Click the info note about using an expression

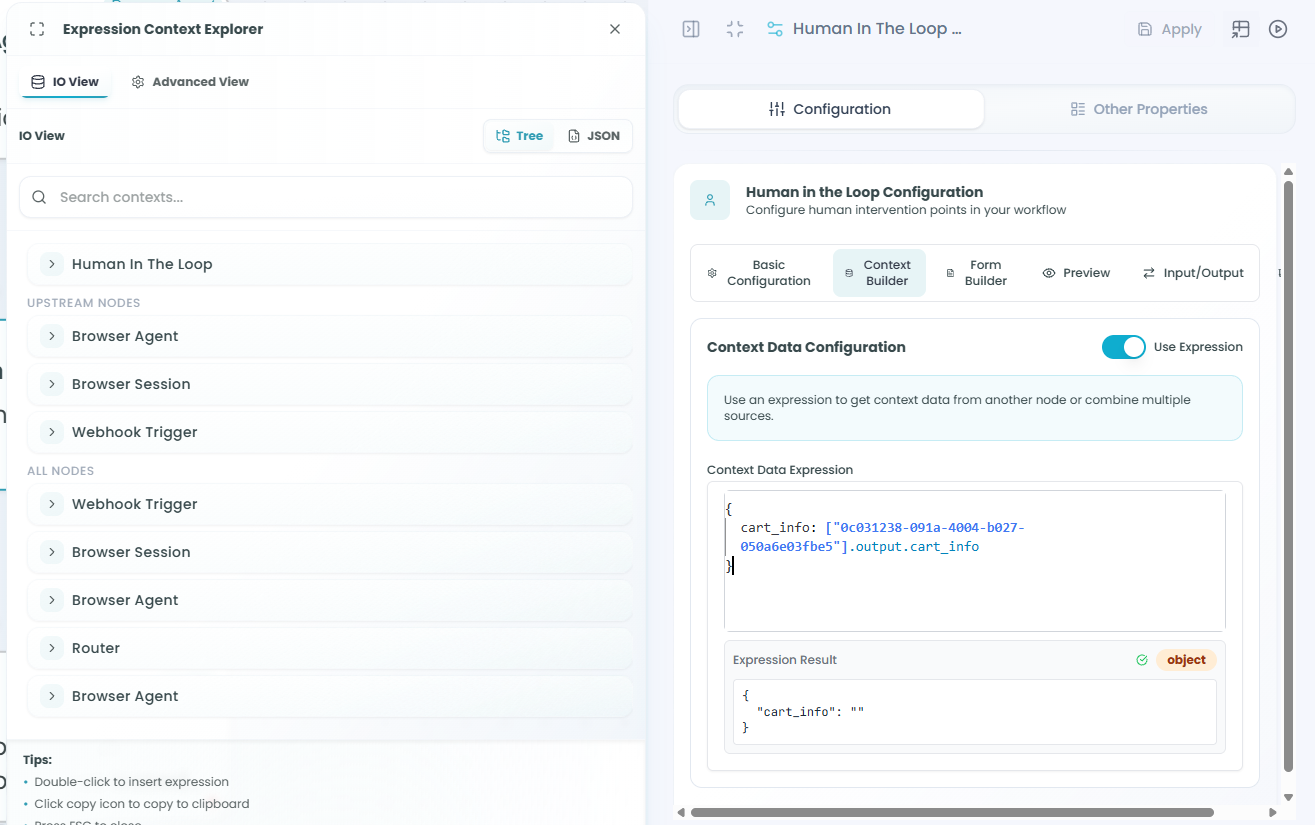pos(975,408)
